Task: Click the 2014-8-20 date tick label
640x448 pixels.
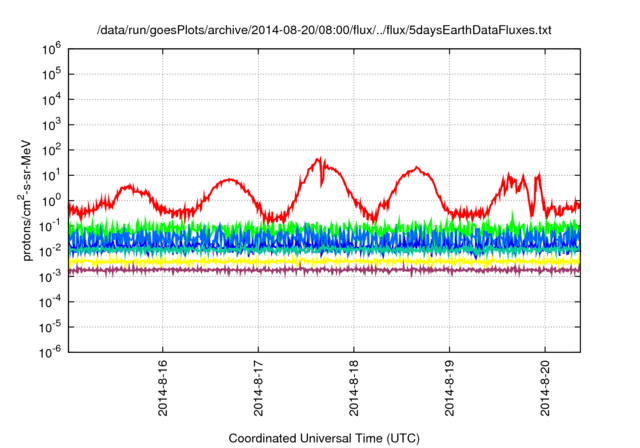Action: click(x=545, y=388)
